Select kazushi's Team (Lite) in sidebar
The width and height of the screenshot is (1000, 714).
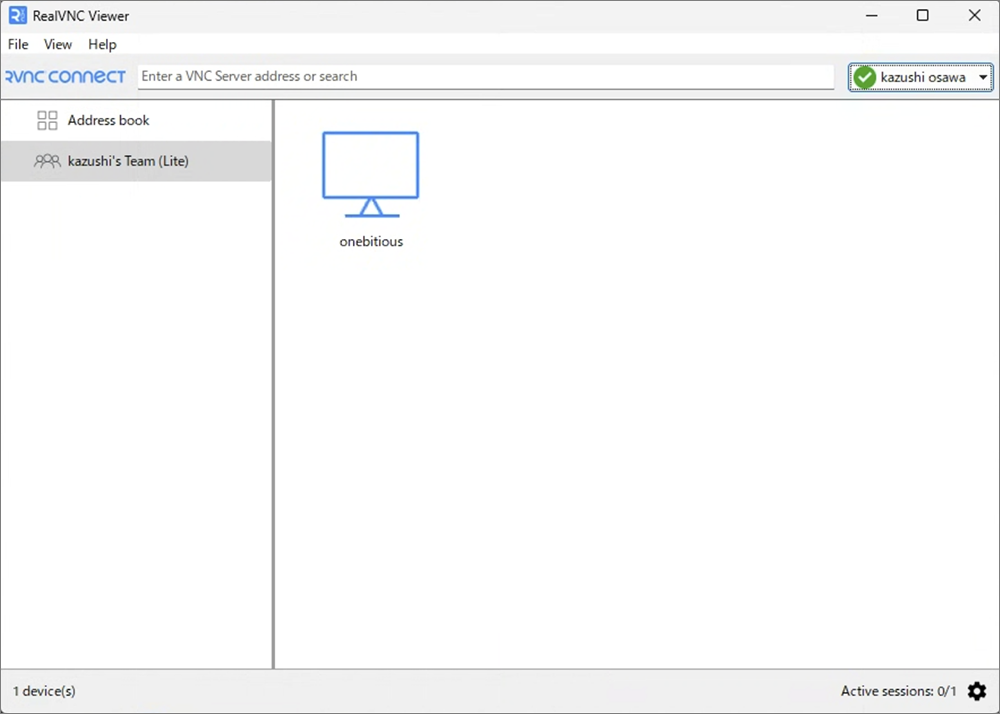point(136,161)
